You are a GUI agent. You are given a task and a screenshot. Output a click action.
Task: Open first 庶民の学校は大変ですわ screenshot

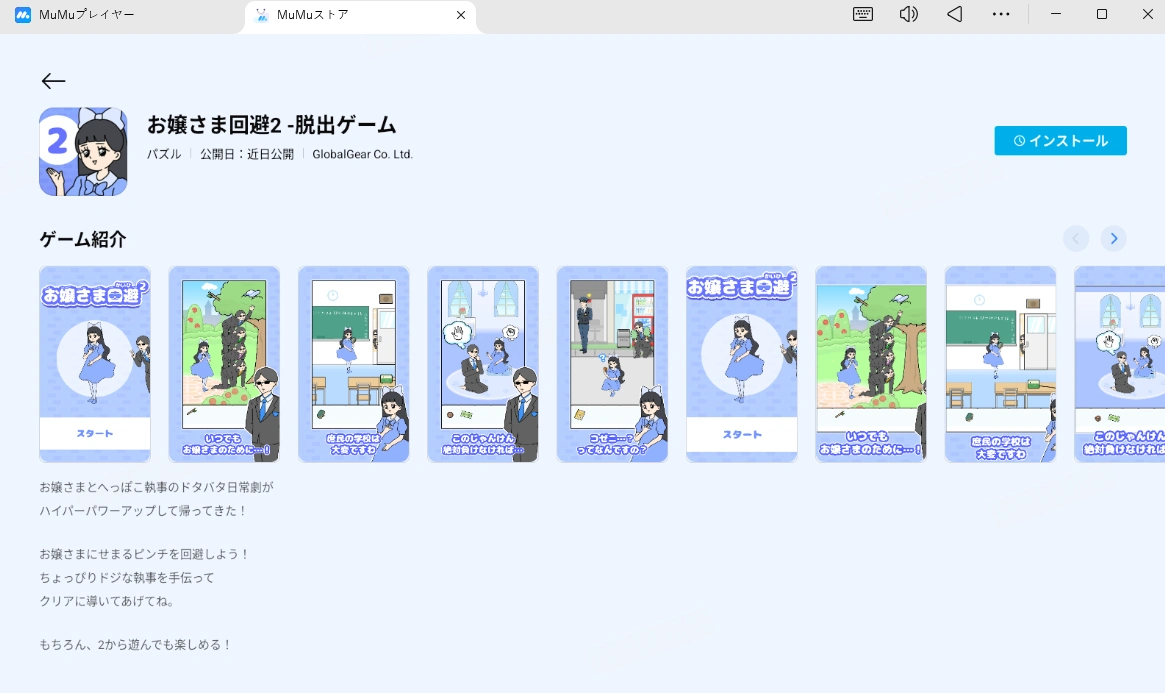(354, 364)
